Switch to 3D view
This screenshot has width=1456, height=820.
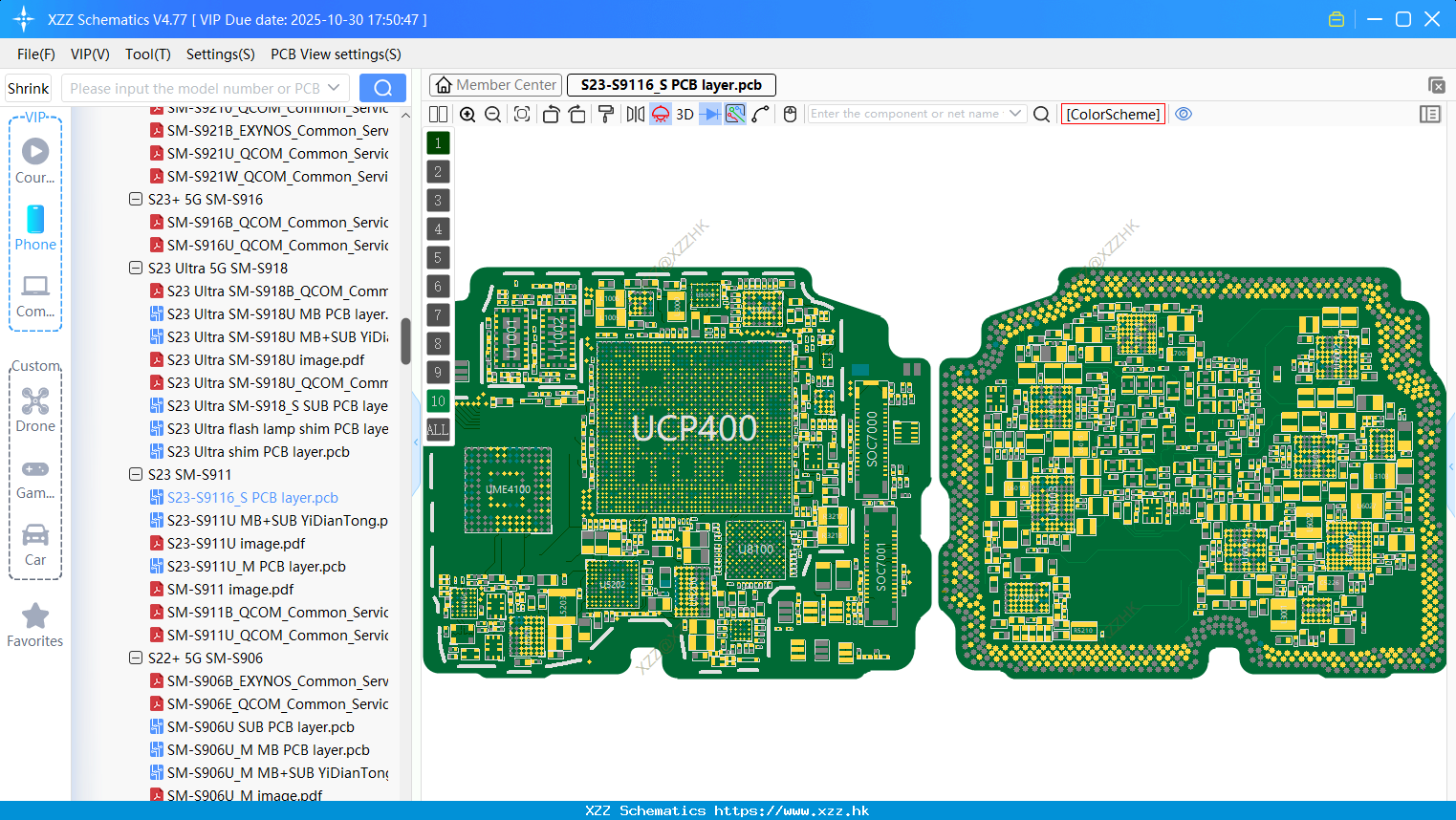685,114
